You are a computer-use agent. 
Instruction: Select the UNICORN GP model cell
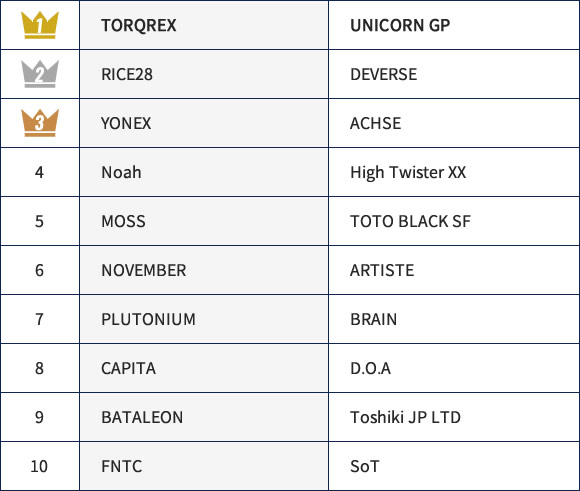[454, 25]
